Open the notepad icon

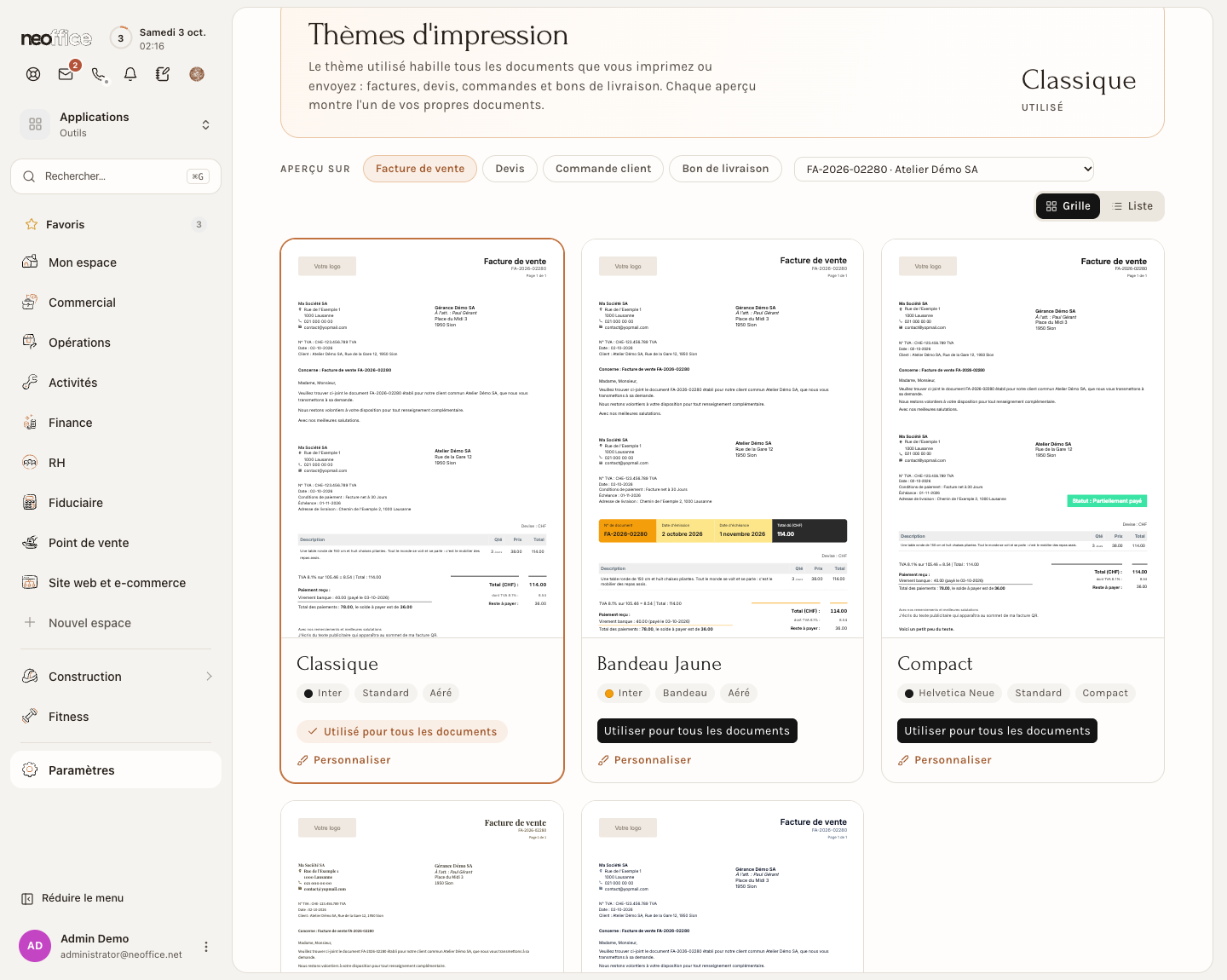pos(163,74)
